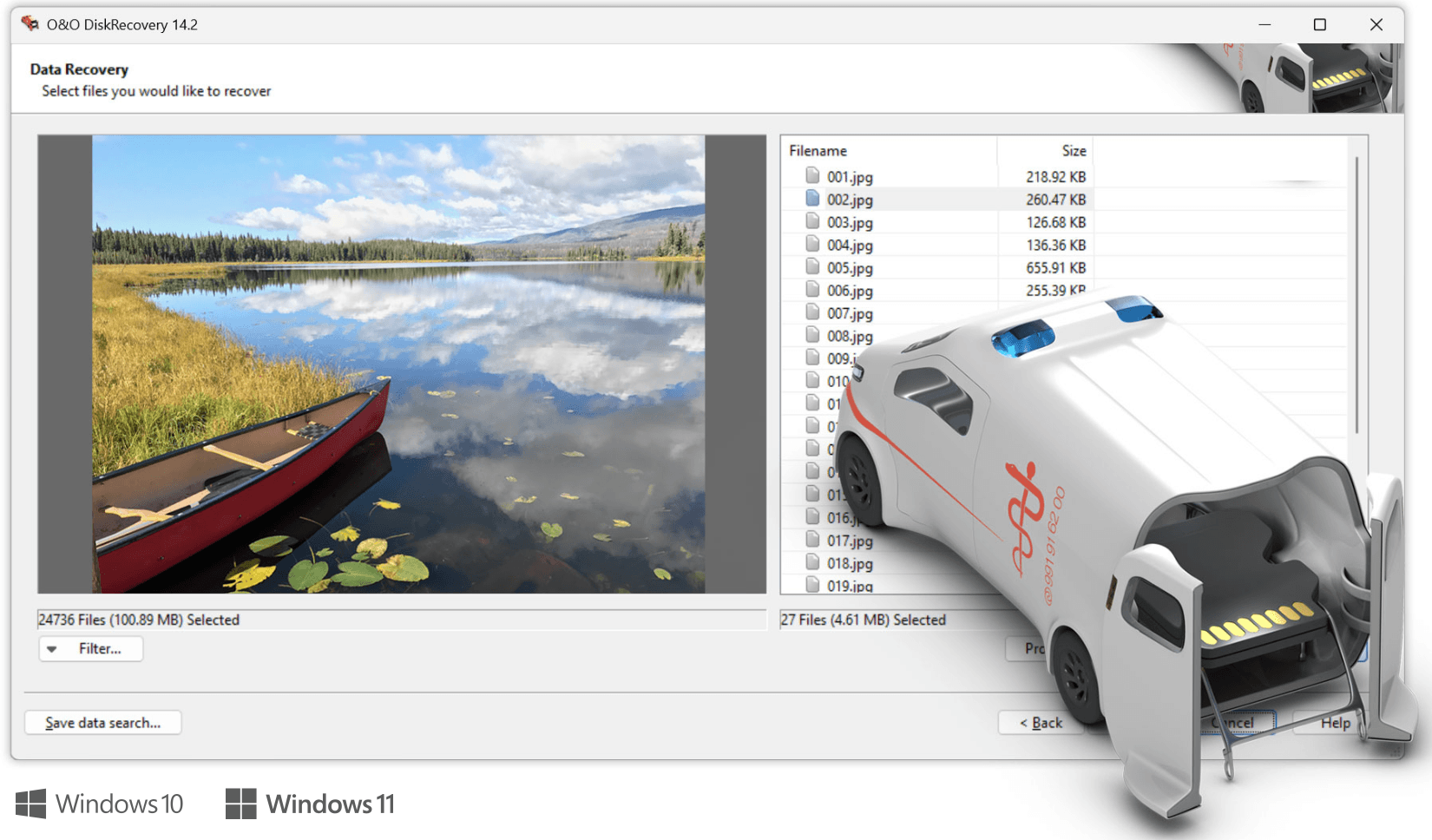Viewport: 1432px width, 840px height.
Task: Click the 260.47 KB size value
Action: click(x=1055, y=200)
